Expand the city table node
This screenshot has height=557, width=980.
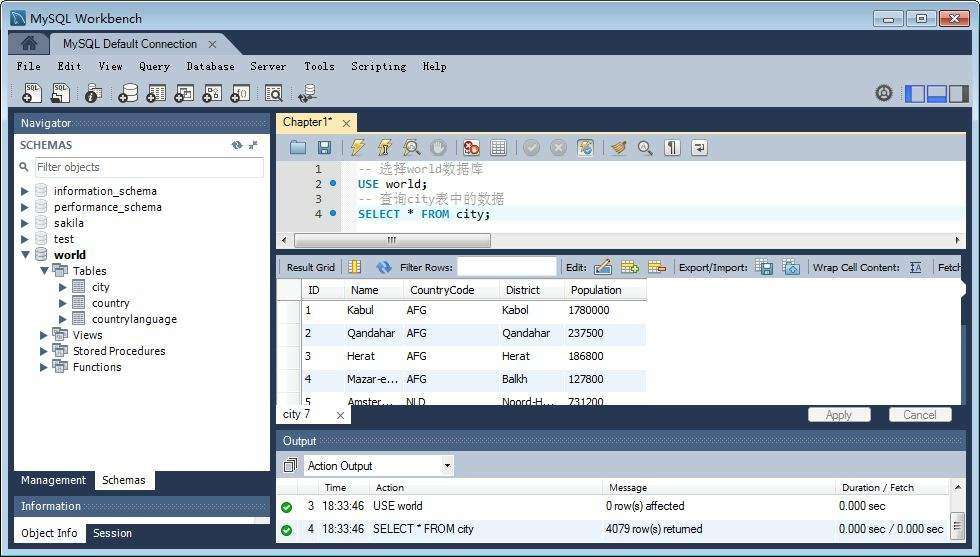[62, 287]
